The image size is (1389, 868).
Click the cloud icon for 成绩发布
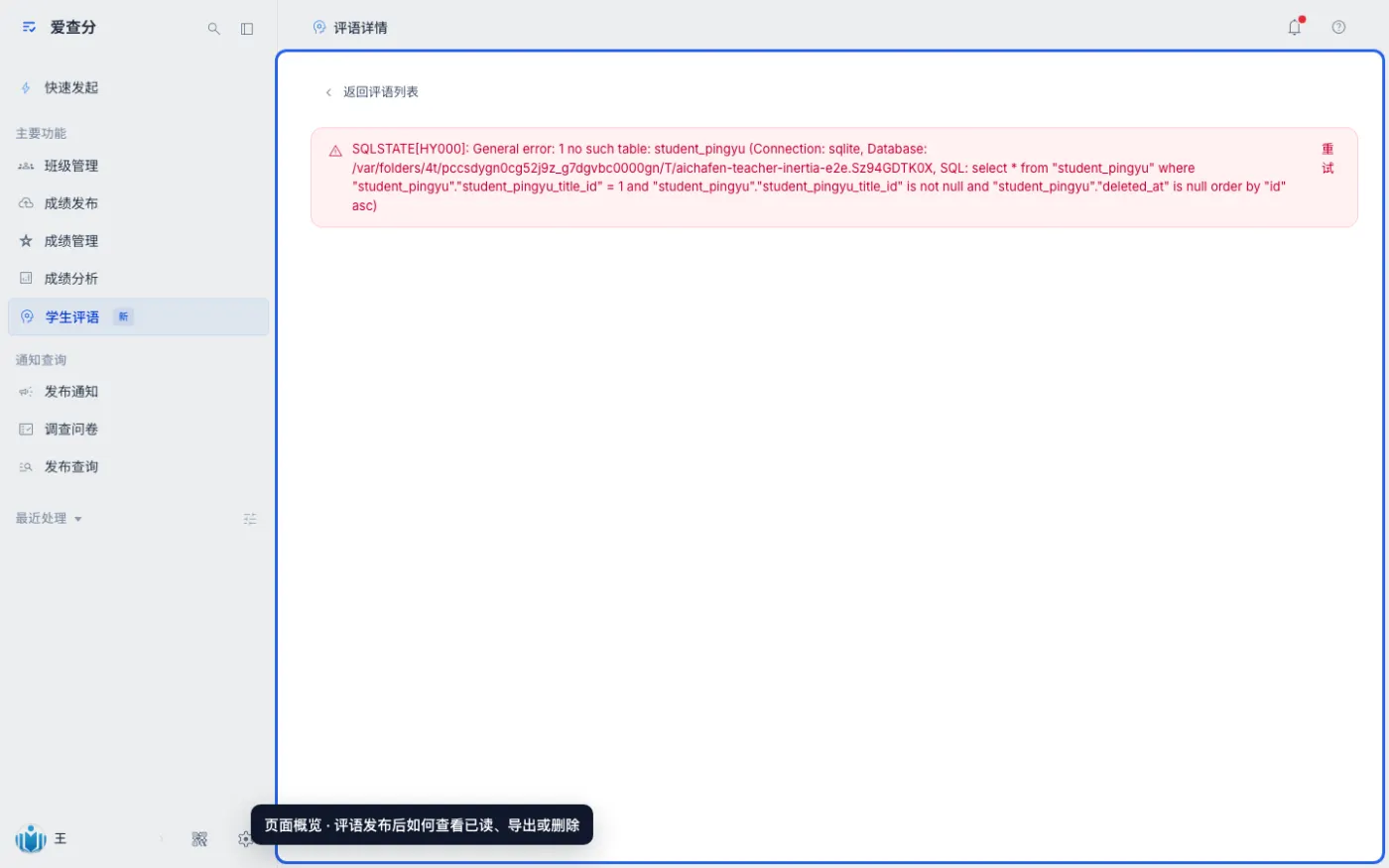click(26, 203)
